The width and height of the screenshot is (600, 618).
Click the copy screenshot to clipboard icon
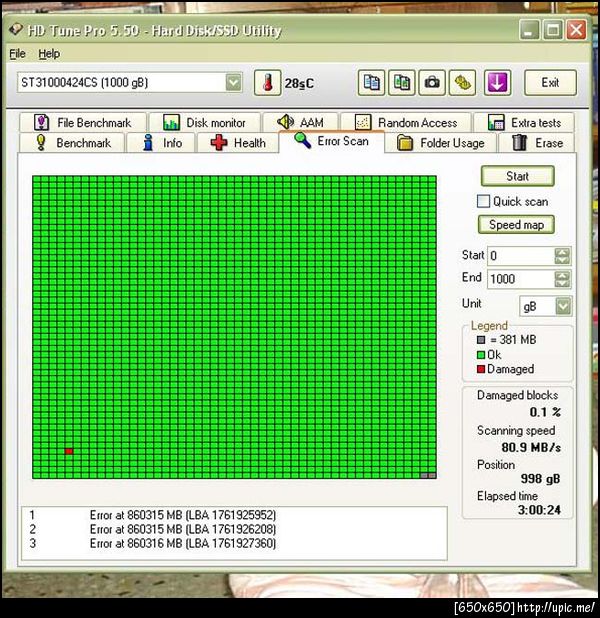[x=401, y=83]
